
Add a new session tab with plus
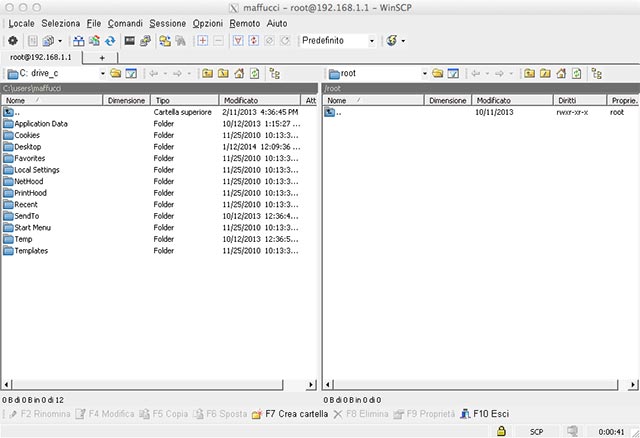pos(101,58)
